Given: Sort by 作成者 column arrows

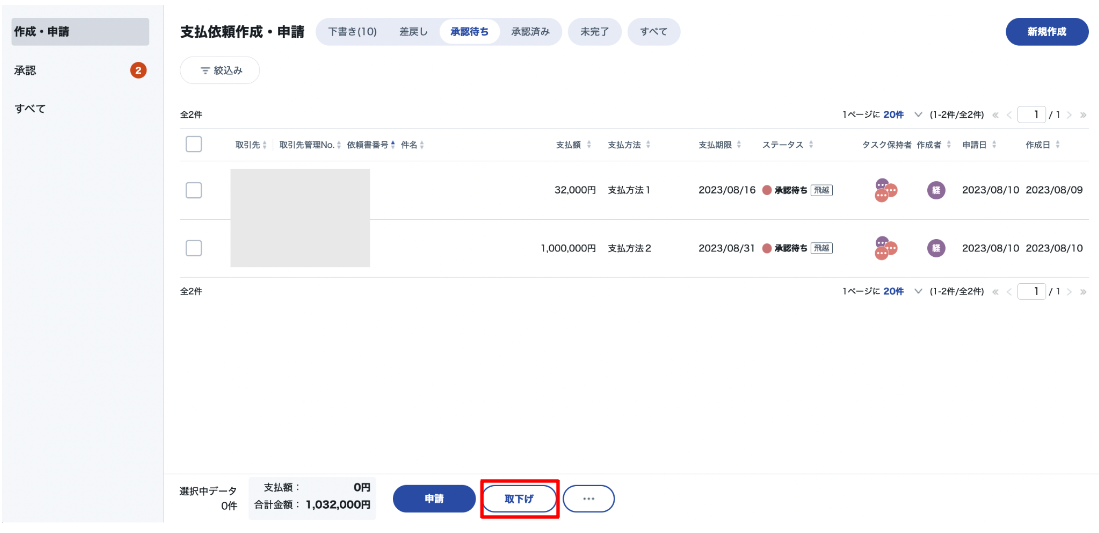Looking at the screenshot, I should [x=949, y=145].
